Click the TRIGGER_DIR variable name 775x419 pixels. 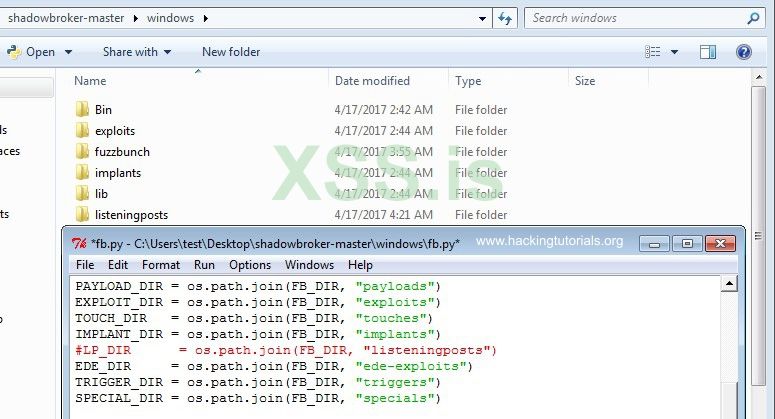pyautogui.click(x=119, y=382)
